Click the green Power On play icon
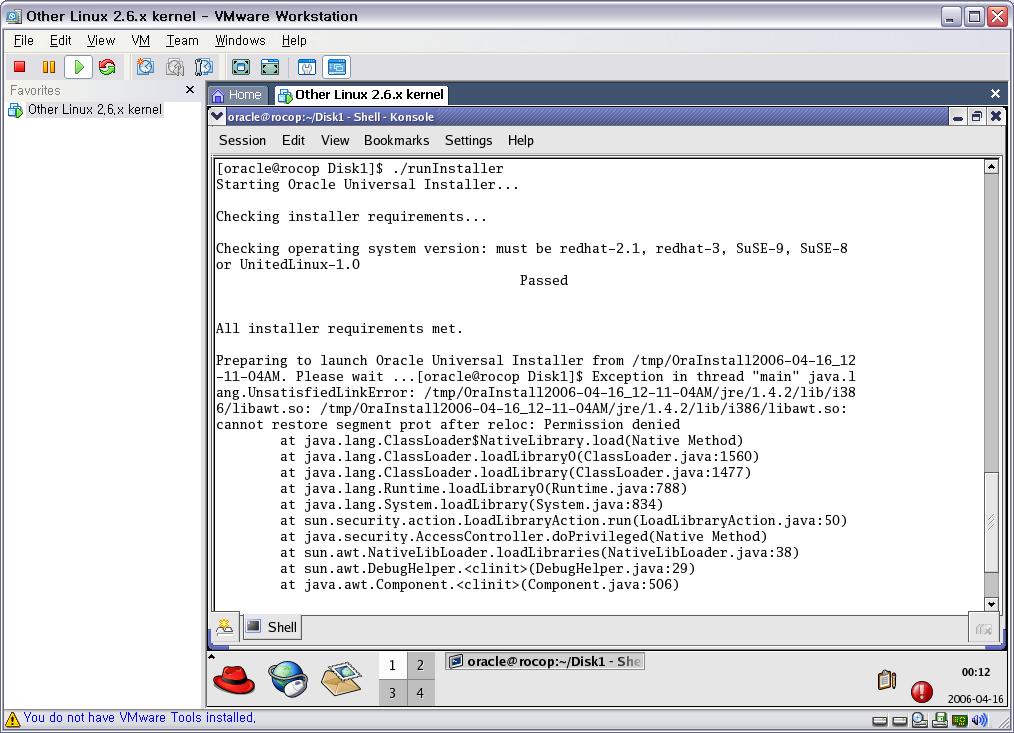Viewport: 1014px width, 733px height. click(78, 67)
